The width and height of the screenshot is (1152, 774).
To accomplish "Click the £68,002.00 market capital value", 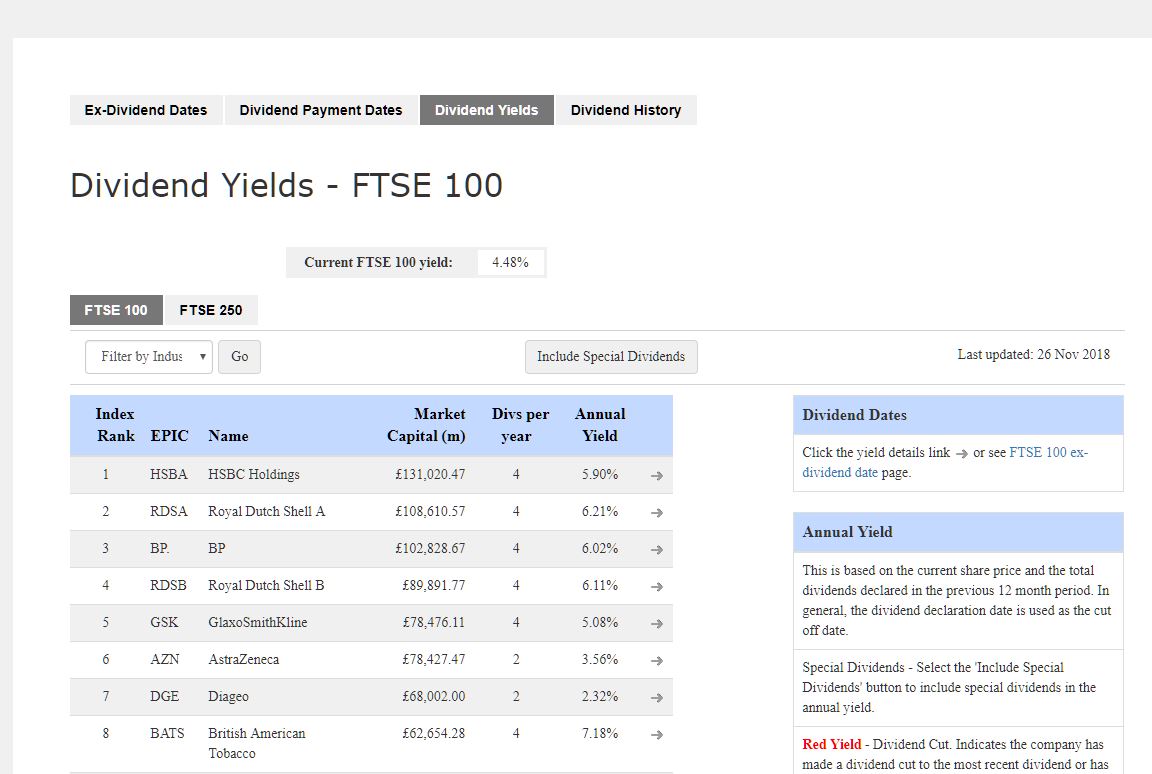I will point(433,696).
